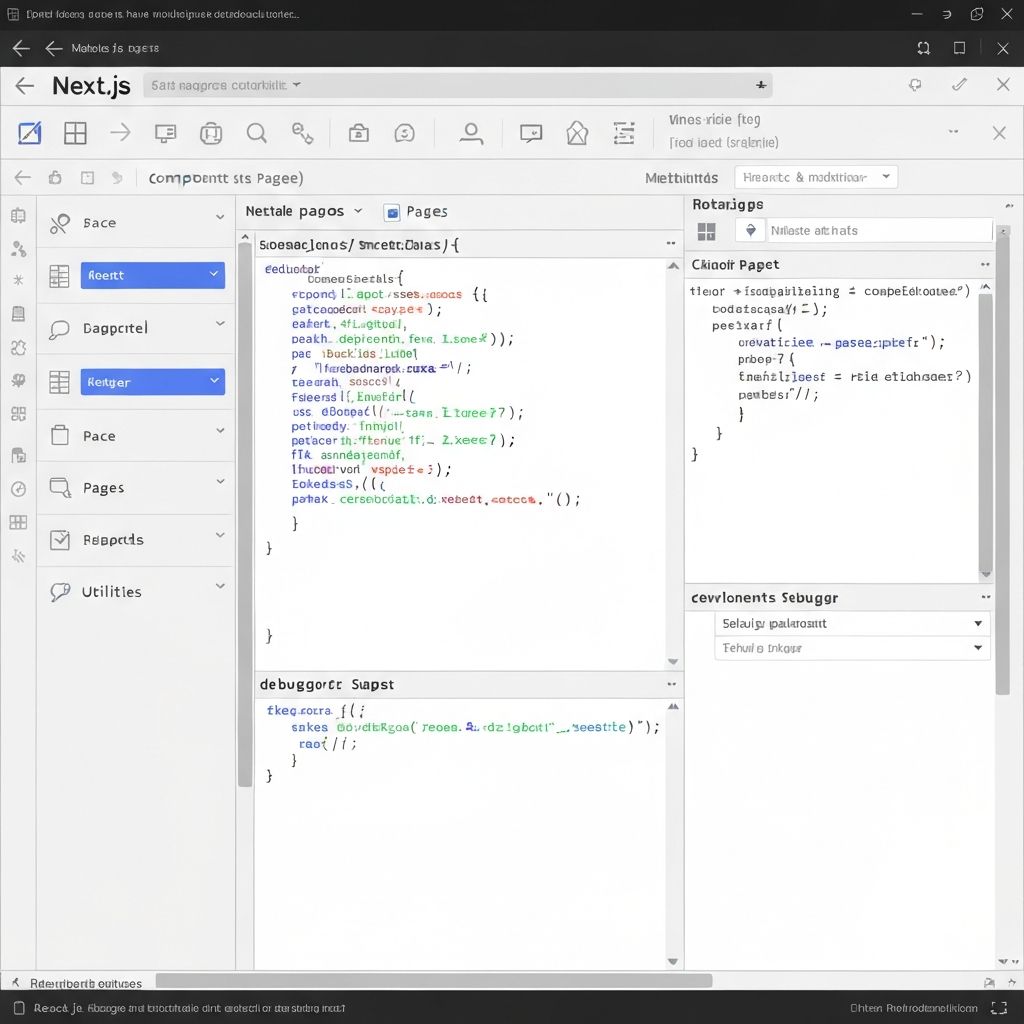The image size is (1024, 1024).
Task: Click the monitor display icon in toolbar
Action: tap(165, 134)
